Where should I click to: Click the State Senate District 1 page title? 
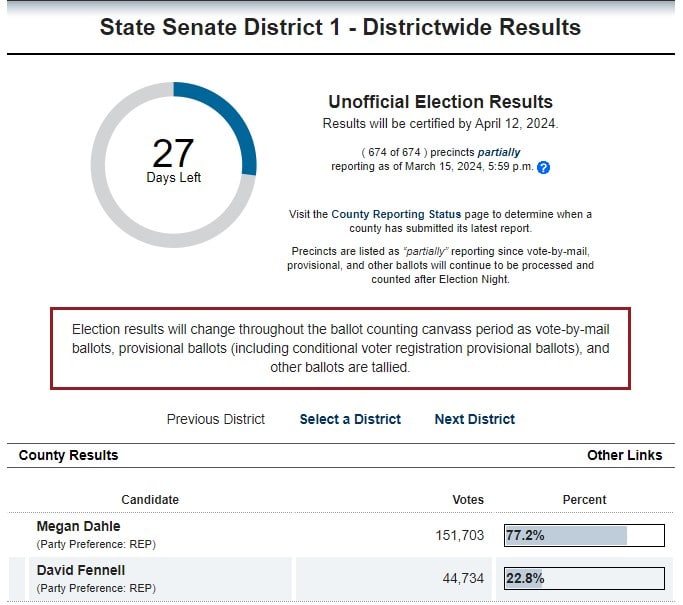coord(340,27)
